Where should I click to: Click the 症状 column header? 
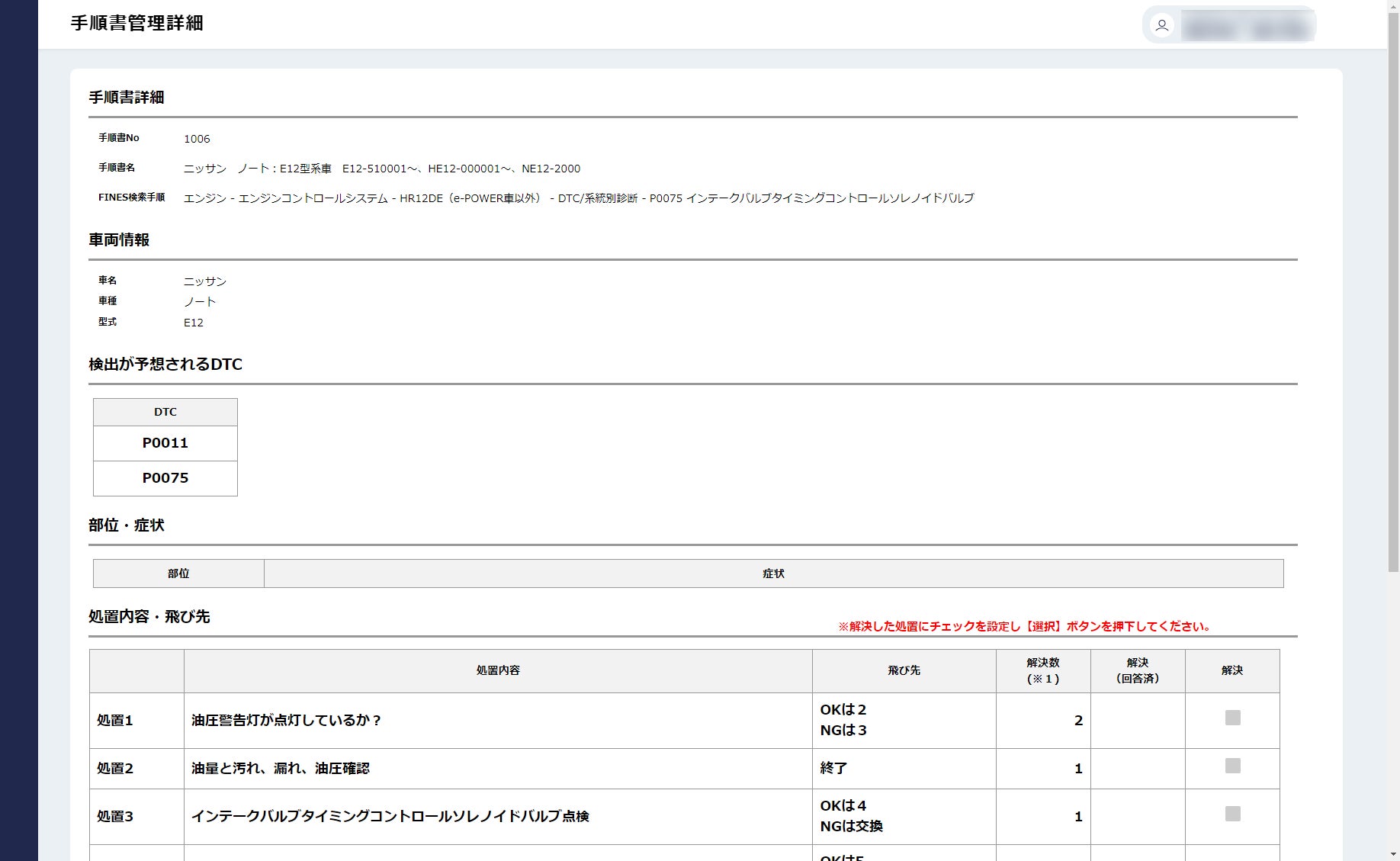point(773,573)
